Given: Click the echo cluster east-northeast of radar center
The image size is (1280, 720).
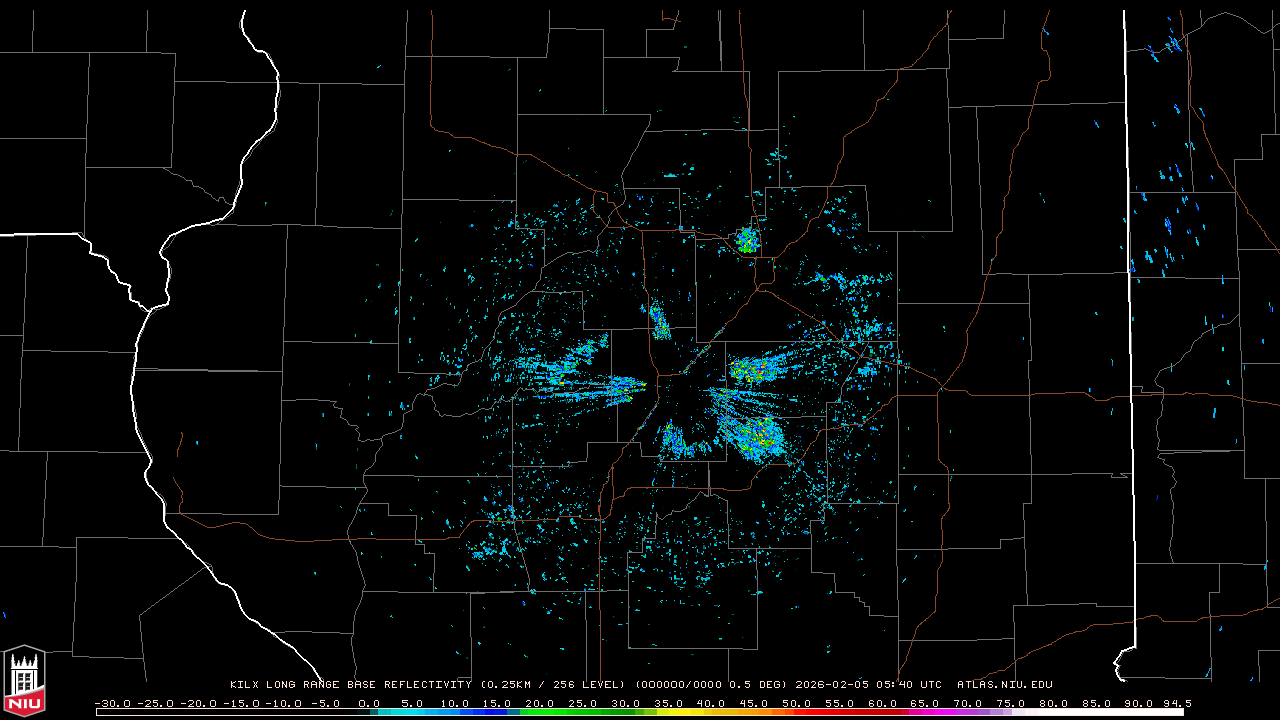Looking at the screenshot, I should click(757, 370).
